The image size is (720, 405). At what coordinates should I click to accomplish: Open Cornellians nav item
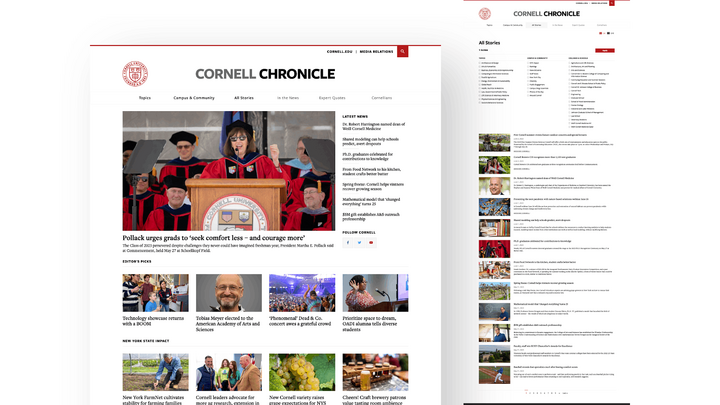click(x=382, y=98)
